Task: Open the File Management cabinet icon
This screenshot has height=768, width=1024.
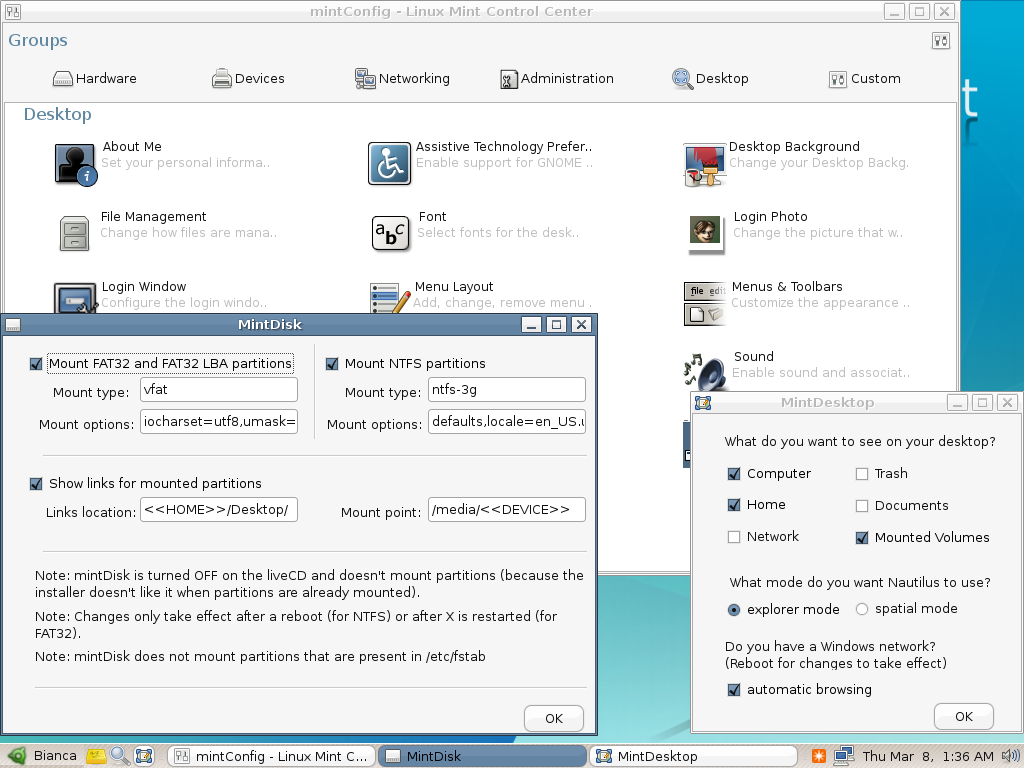Action: tap(74, 233)
